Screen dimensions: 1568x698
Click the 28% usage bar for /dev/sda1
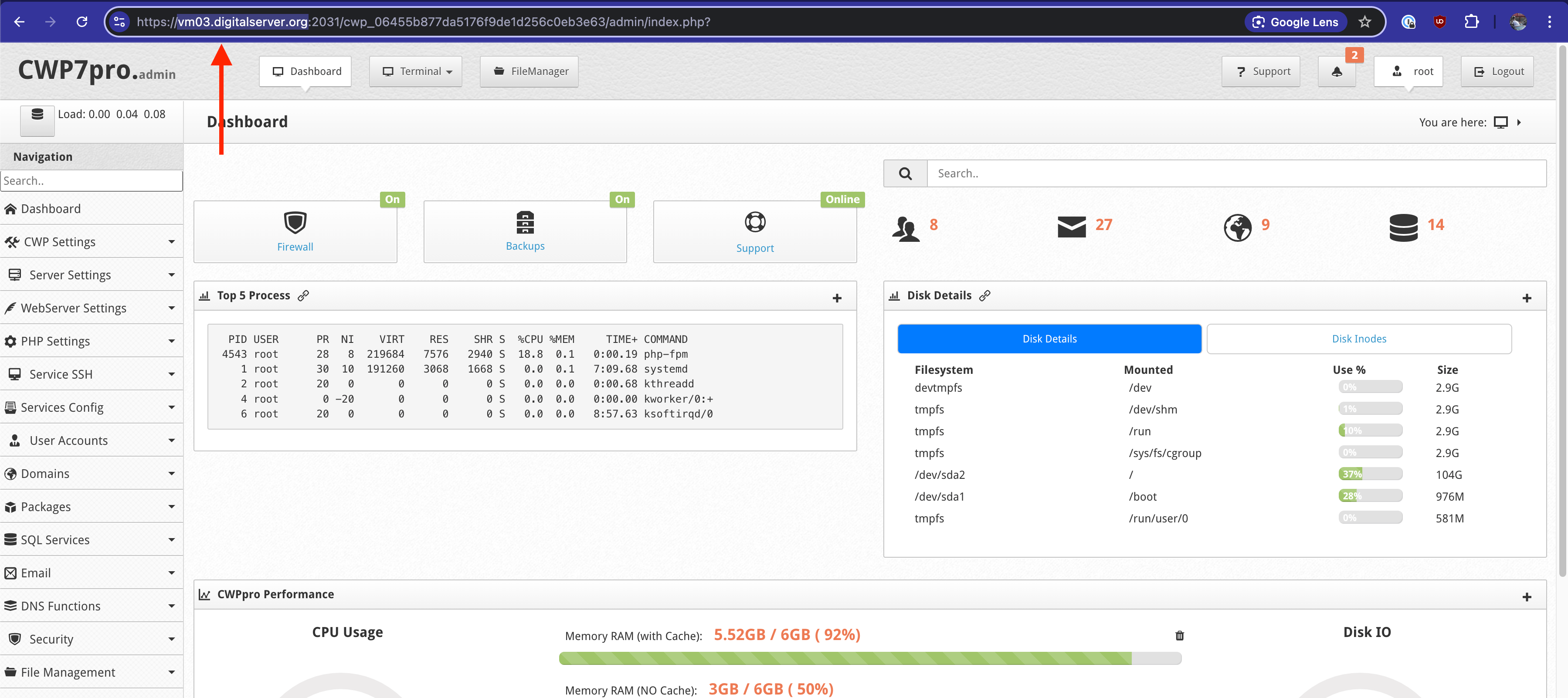click(1370, 496)
